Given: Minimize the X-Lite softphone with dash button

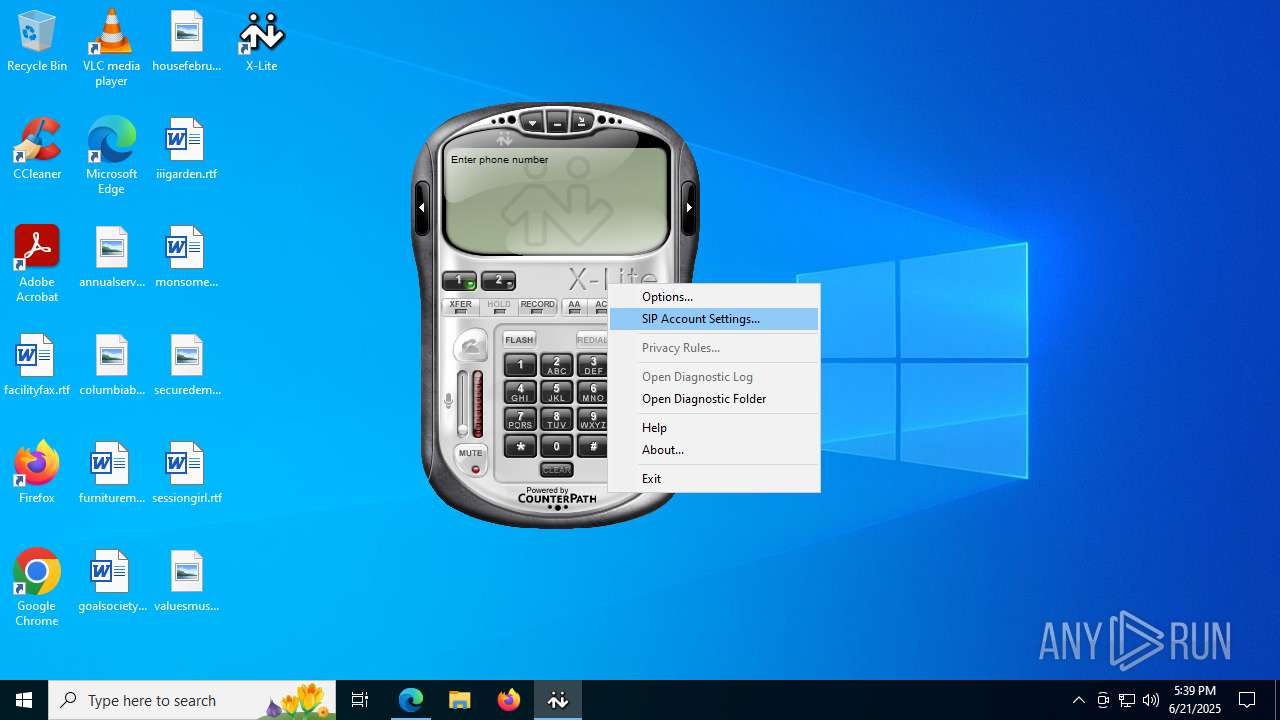Looking at the screenshot, I should 557,123.
